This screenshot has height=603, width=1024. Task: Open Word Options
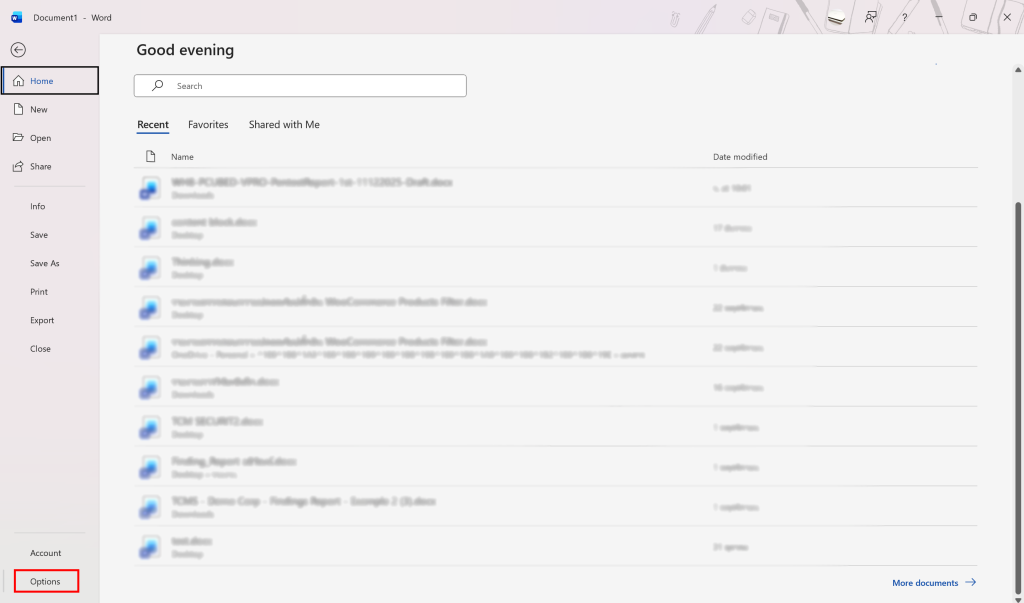(45, 581)
